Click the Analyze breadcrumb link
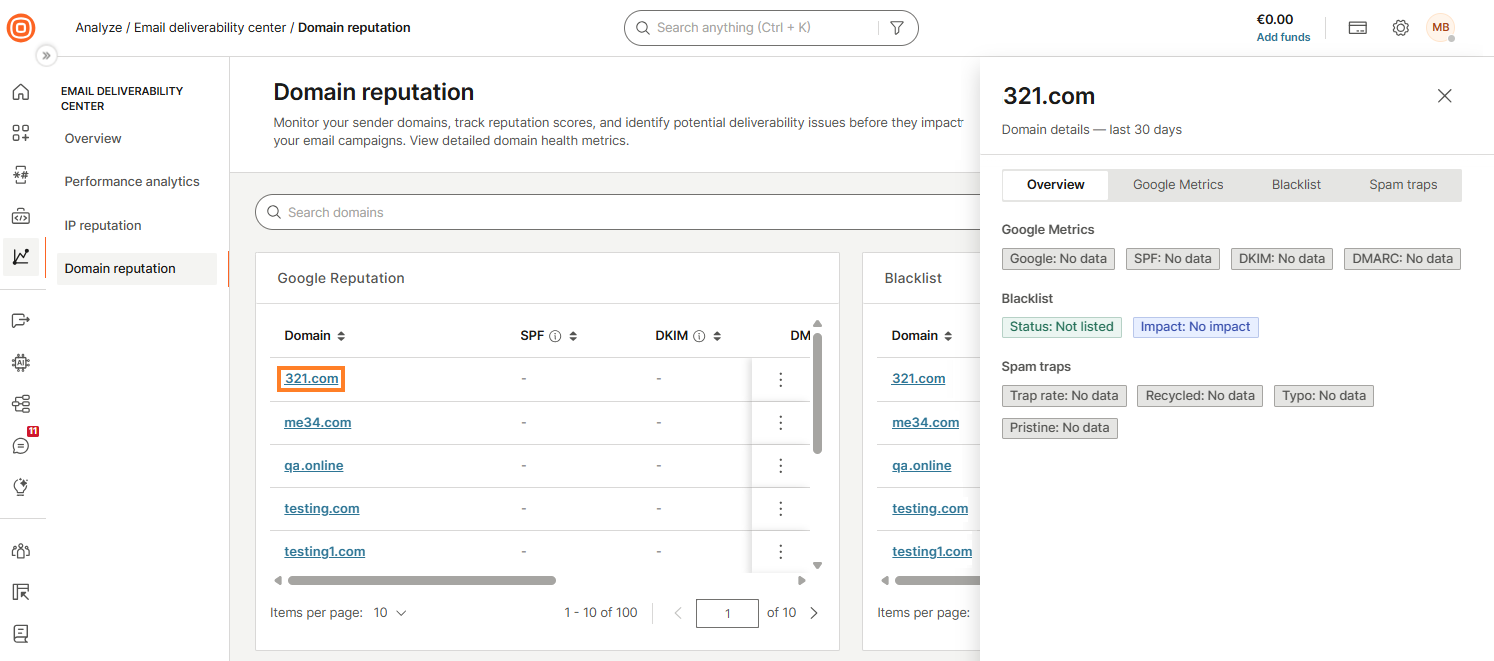 [x=98, y=28]
